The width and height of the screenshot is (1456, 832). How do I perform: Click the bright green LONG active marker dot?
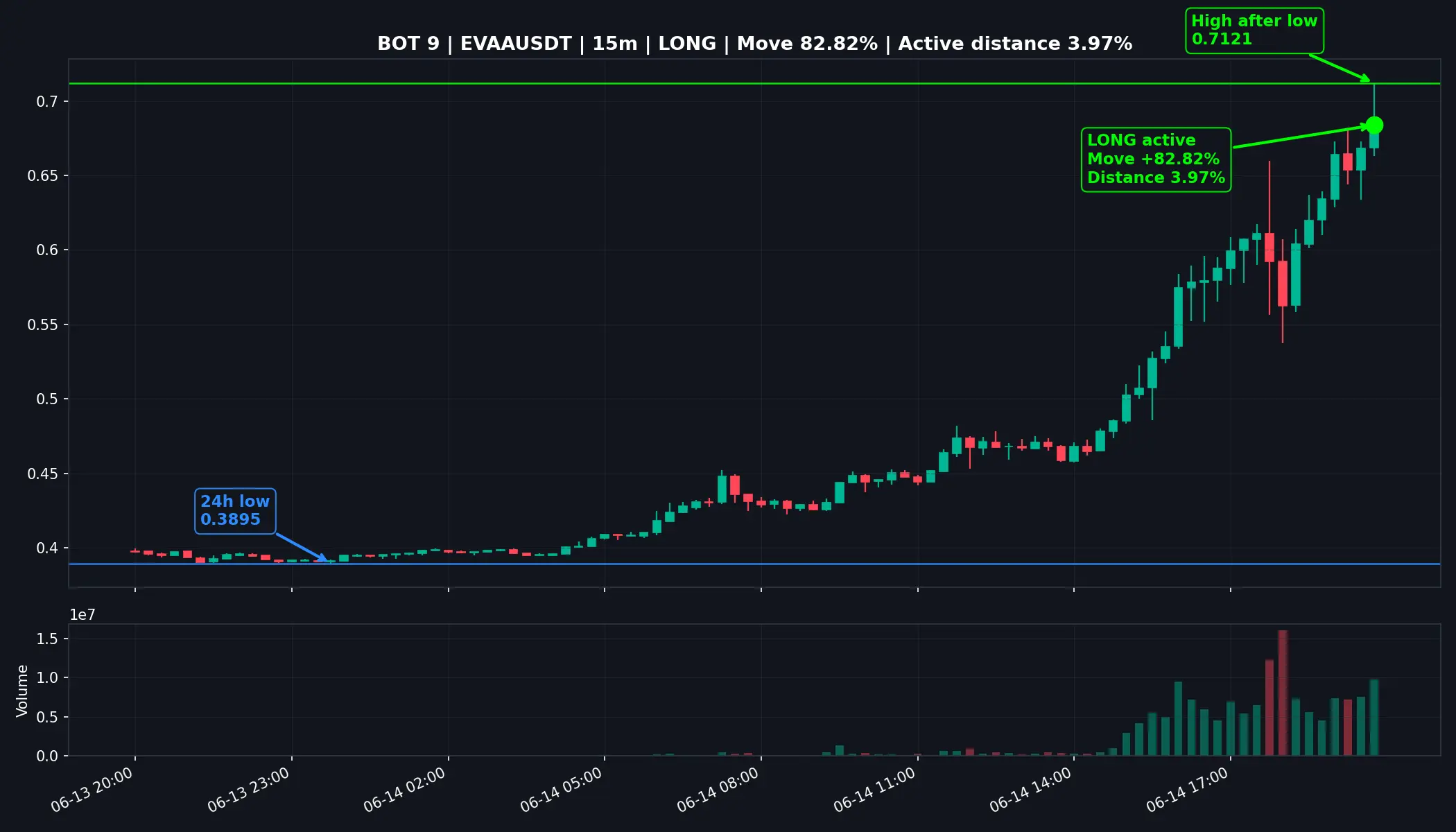pyautogui.click(x=1374, y=125)
